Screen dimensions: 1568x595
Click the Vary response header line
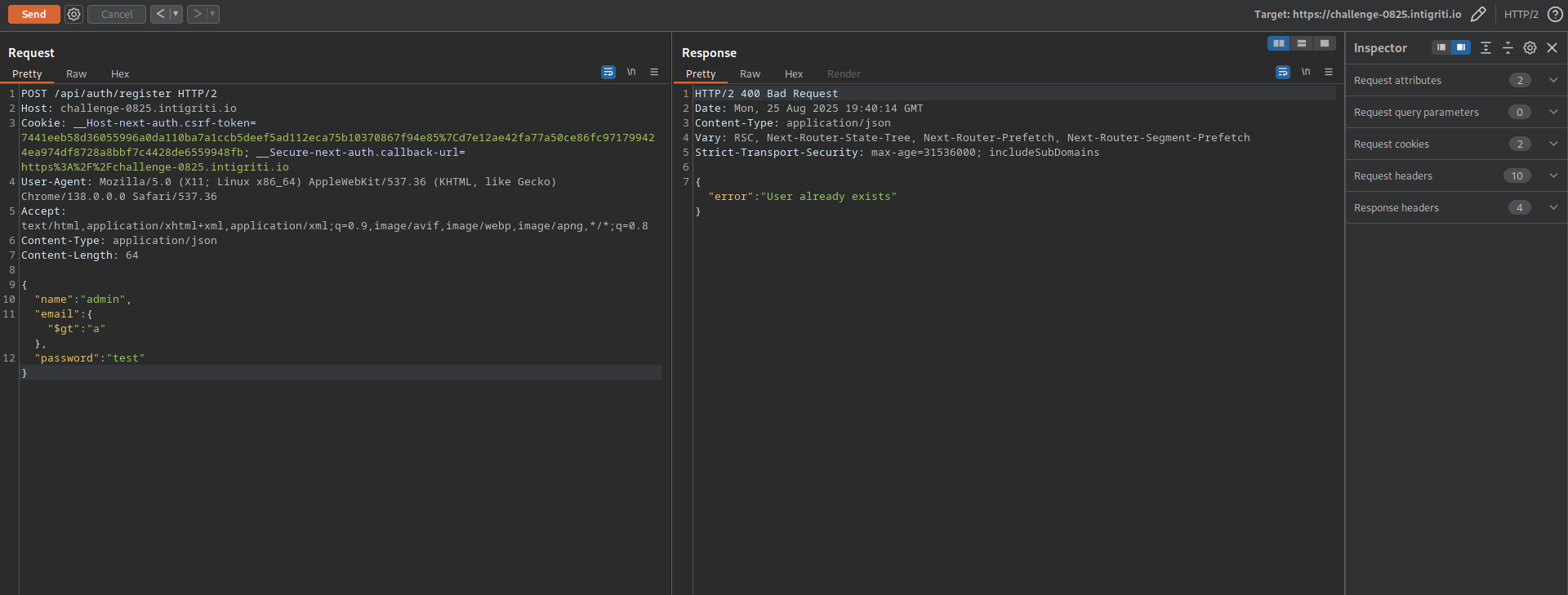tap(973, 138)
